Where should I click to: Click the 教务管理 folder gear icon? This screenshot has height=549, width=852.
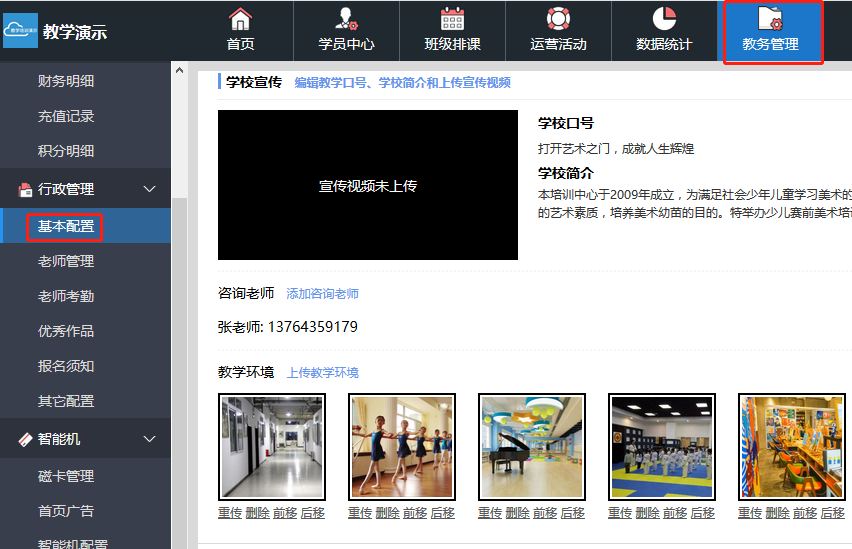point(770,19)
